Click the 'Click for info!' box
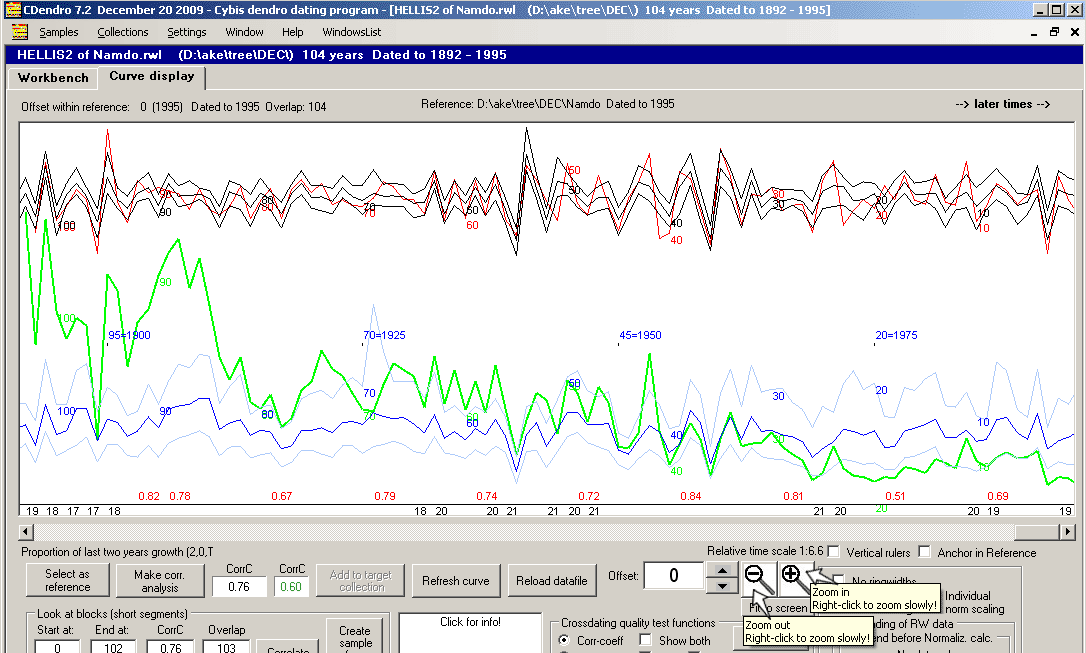The image size is (1086, 653). pyautogui.click(x=470, y=633)
